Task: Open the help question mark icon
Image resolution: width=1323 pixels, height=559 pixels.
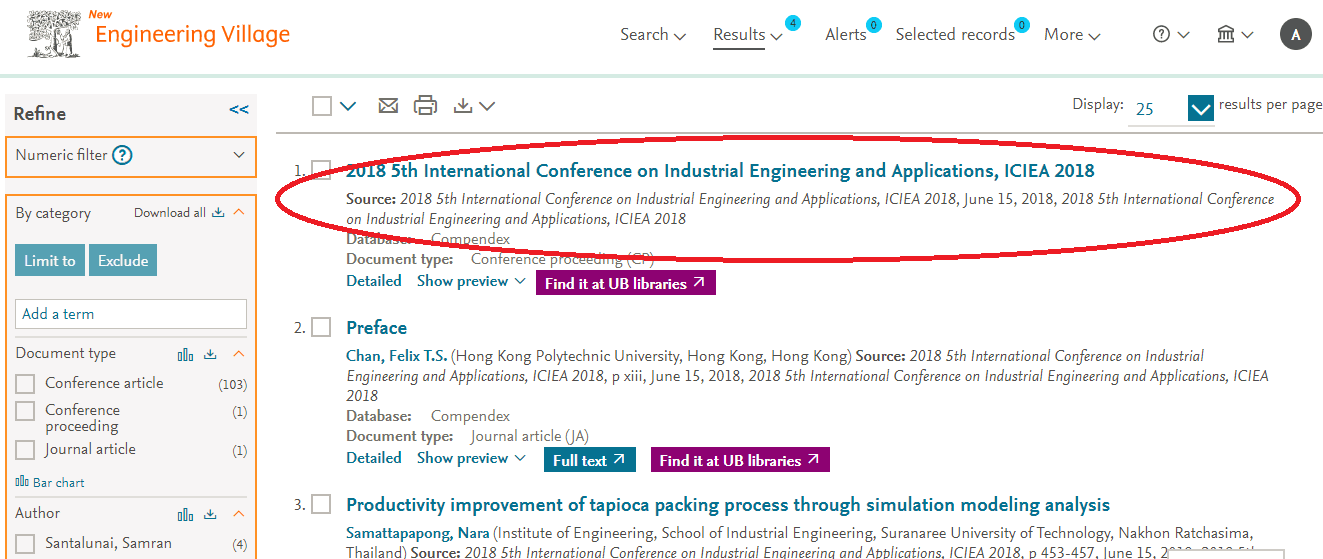Action: (x=1161, y=34)
